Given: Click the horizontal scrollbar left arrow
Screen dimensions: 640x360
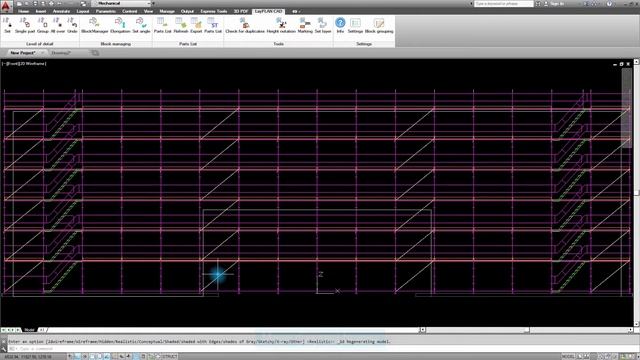Looking at the screenshot, I should tap(423, 330).
